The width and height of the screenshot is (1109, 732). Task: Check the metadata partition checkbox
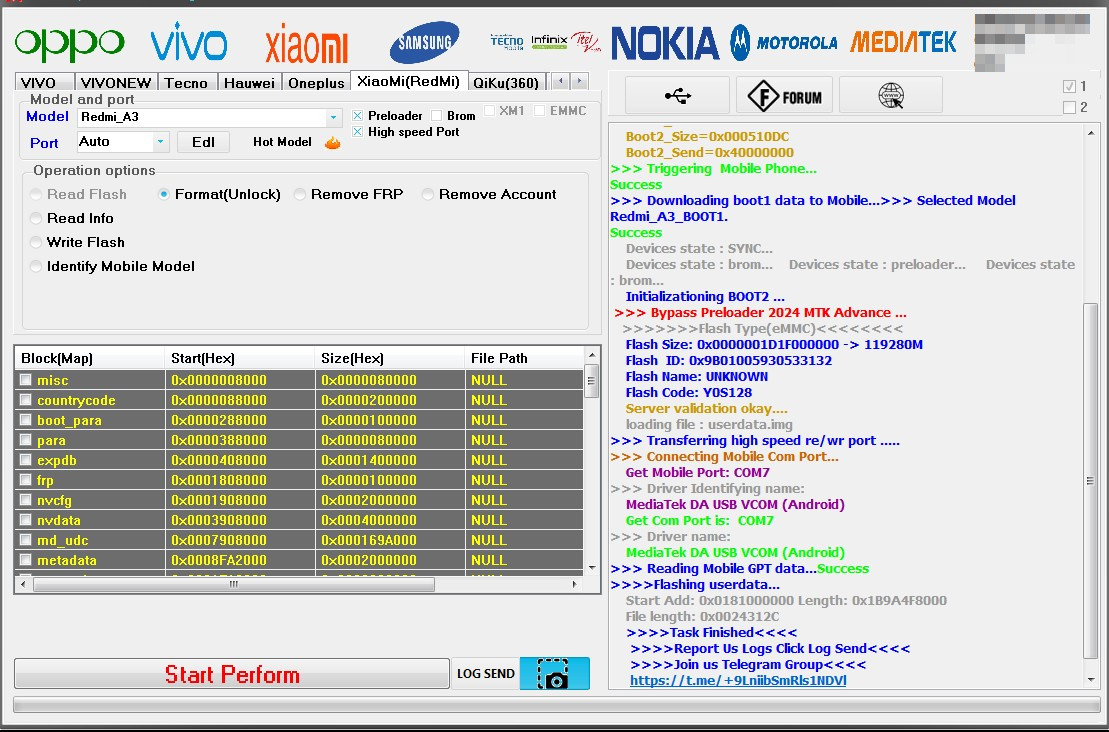pos(25,559)
